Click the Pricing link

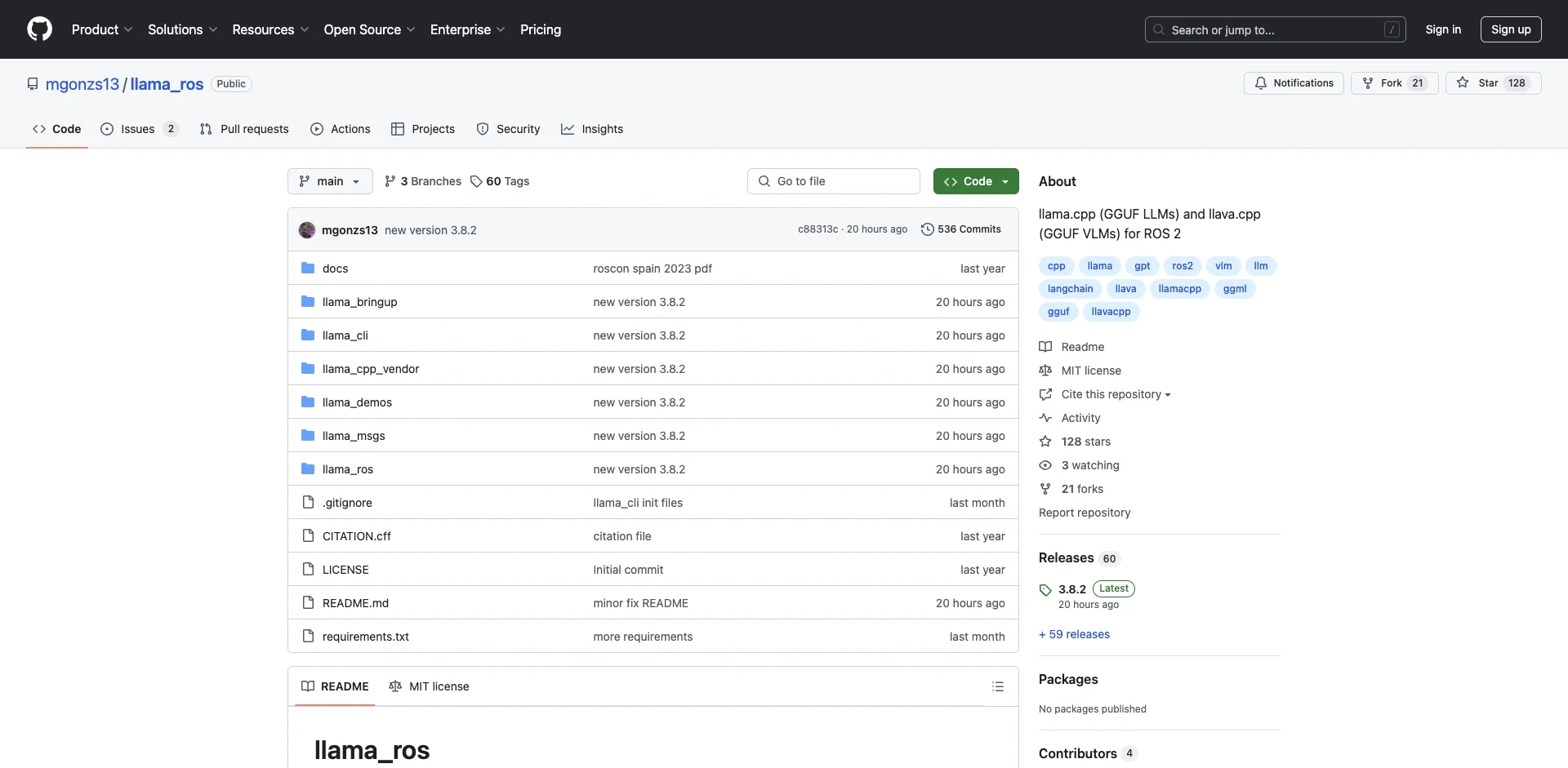pos(541,29)
